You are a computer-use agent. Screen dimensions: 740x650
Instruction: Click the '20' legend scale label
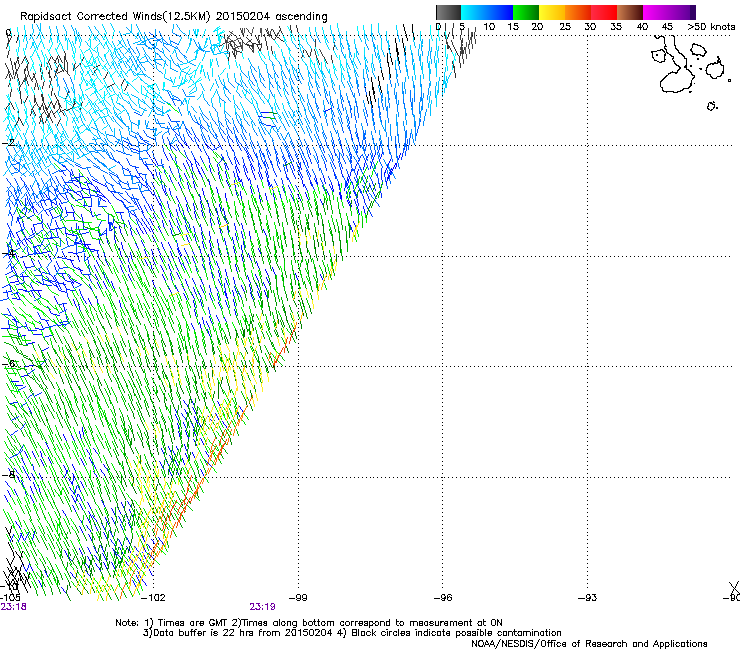[537, 27]
